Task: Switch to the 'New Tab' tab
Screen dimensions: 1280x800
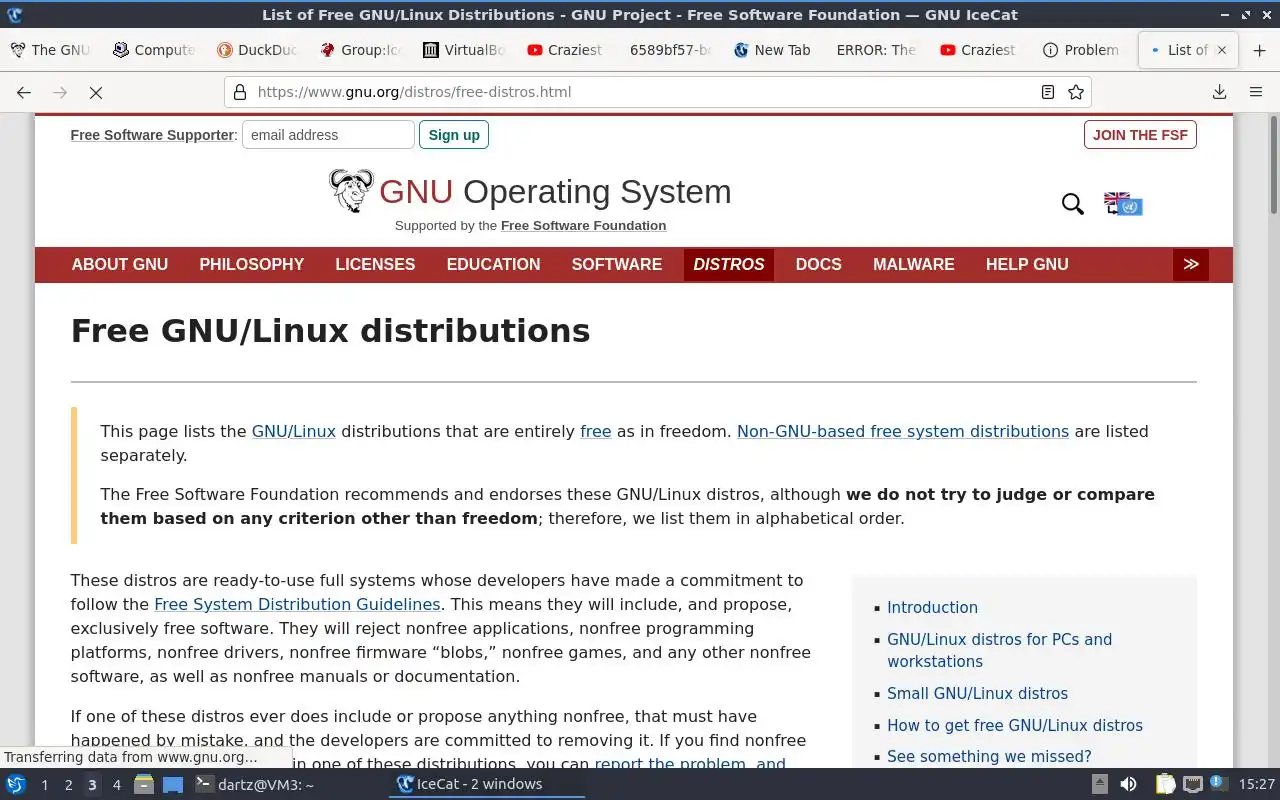Action: [772, 50]
